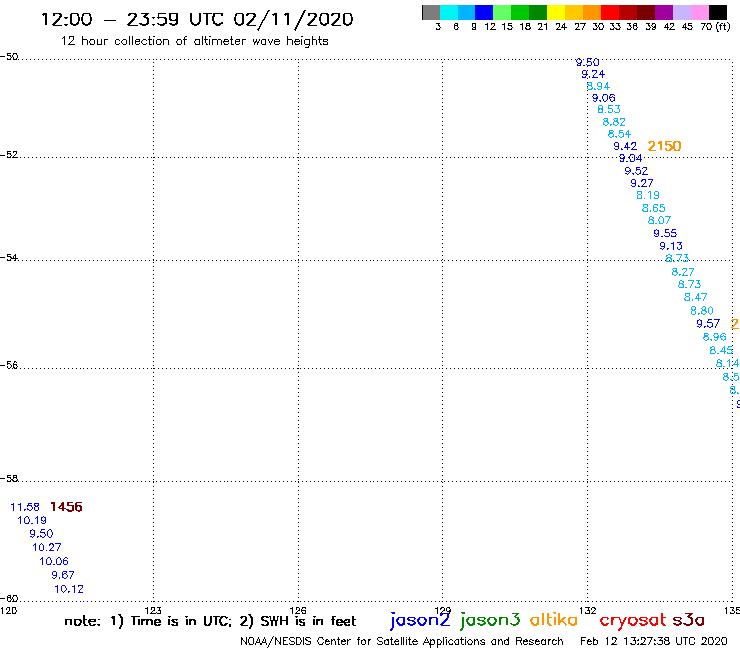Click the 8.27 wave height reading
The width and height of the screenshot is (740, 650).
click(683, 272)
